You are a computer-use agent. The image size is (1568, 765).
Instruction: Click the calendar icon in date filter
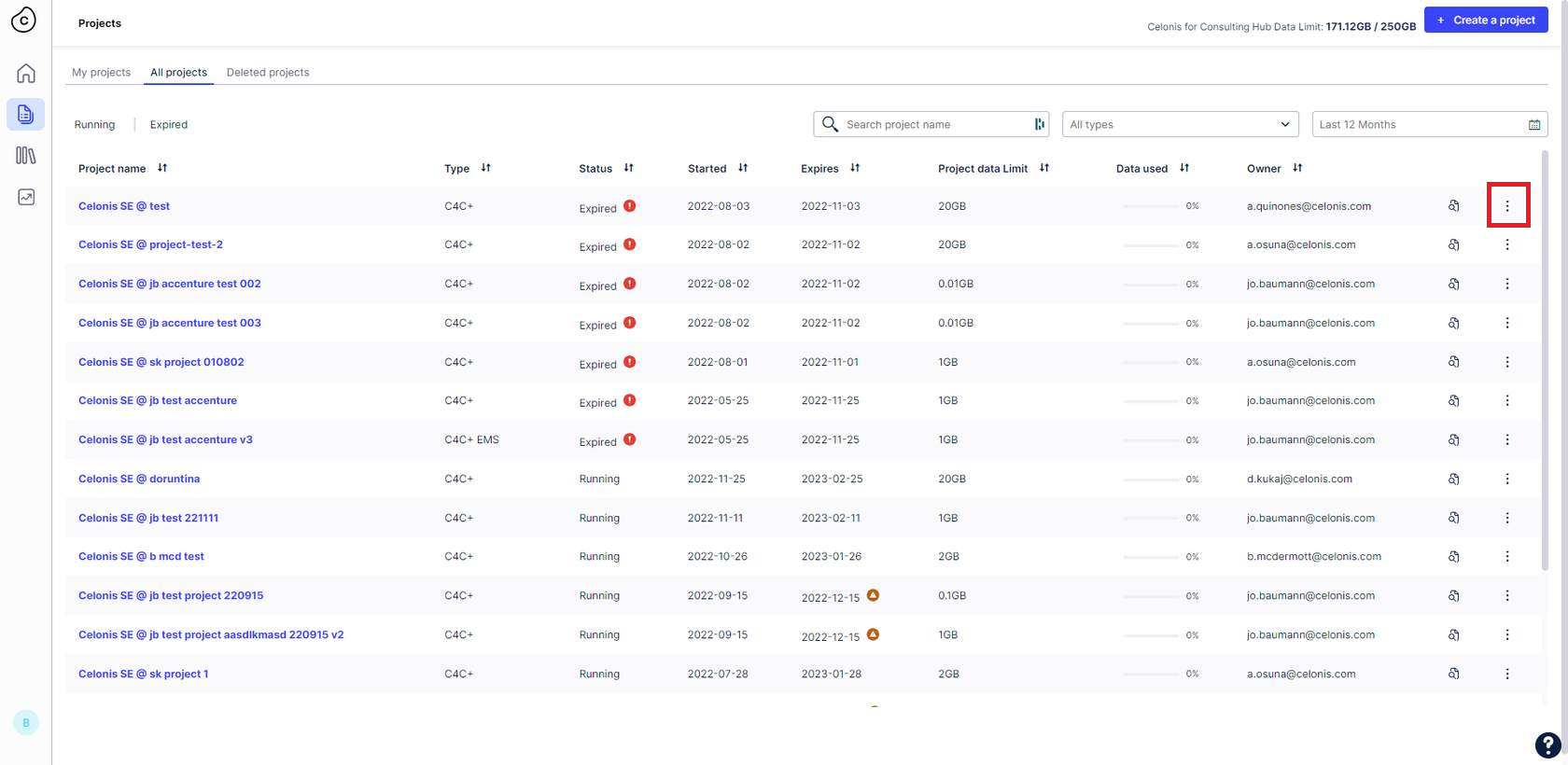point(1534,125)
